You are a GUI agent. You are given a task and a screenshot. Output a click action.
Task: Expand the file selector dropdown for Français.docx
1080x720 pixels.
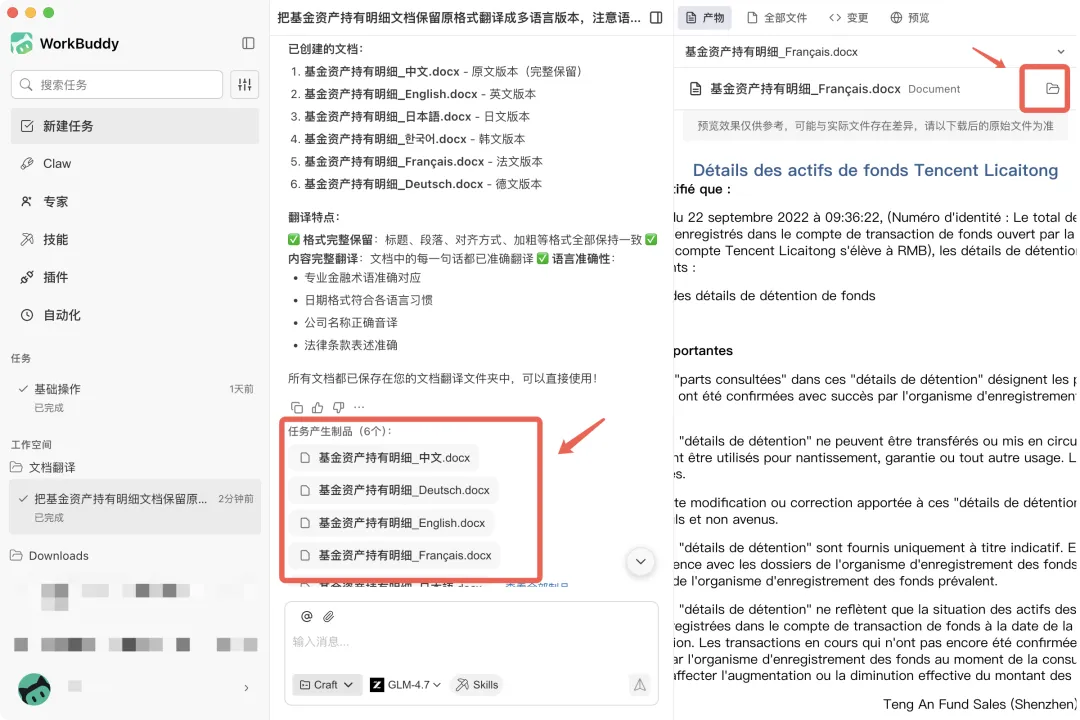point(1060,52)
